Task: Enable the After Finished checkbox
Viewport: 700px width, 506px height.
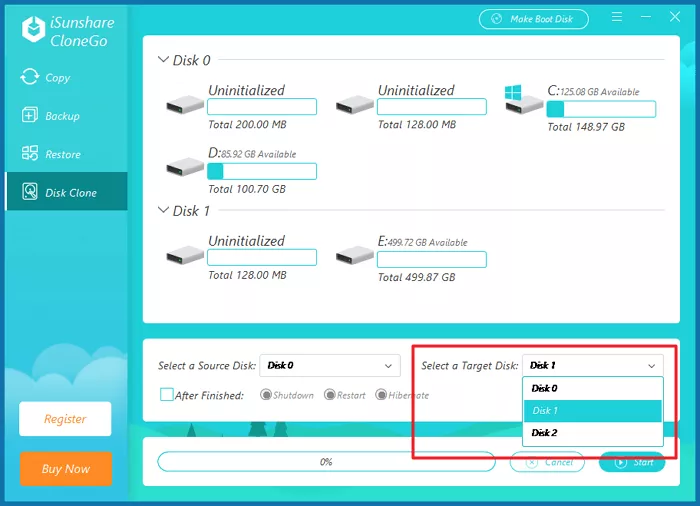Action: (x=167, y=394)
